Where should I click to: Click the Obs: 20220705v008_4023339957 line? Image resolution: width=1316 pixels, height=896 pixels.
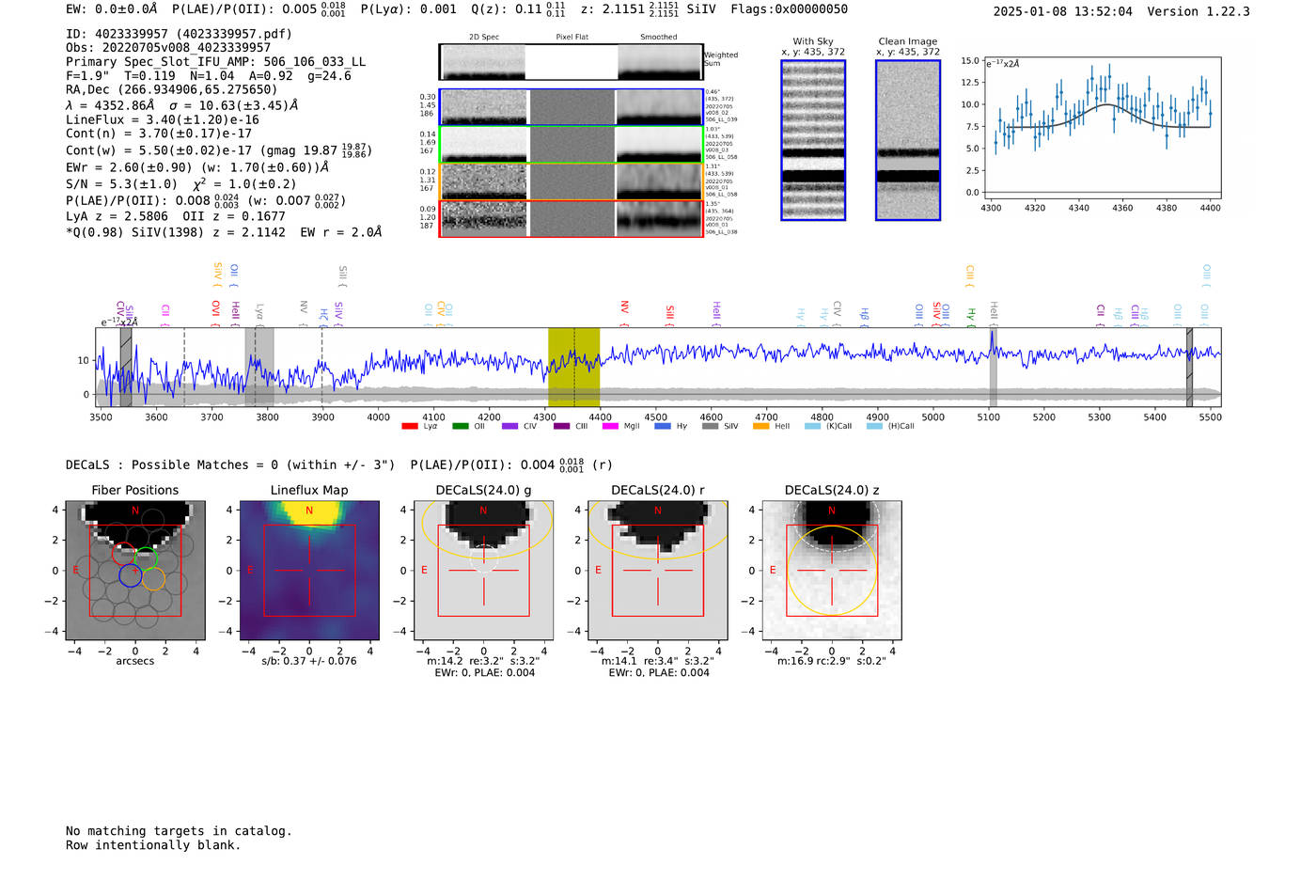[x=168, y=48]
